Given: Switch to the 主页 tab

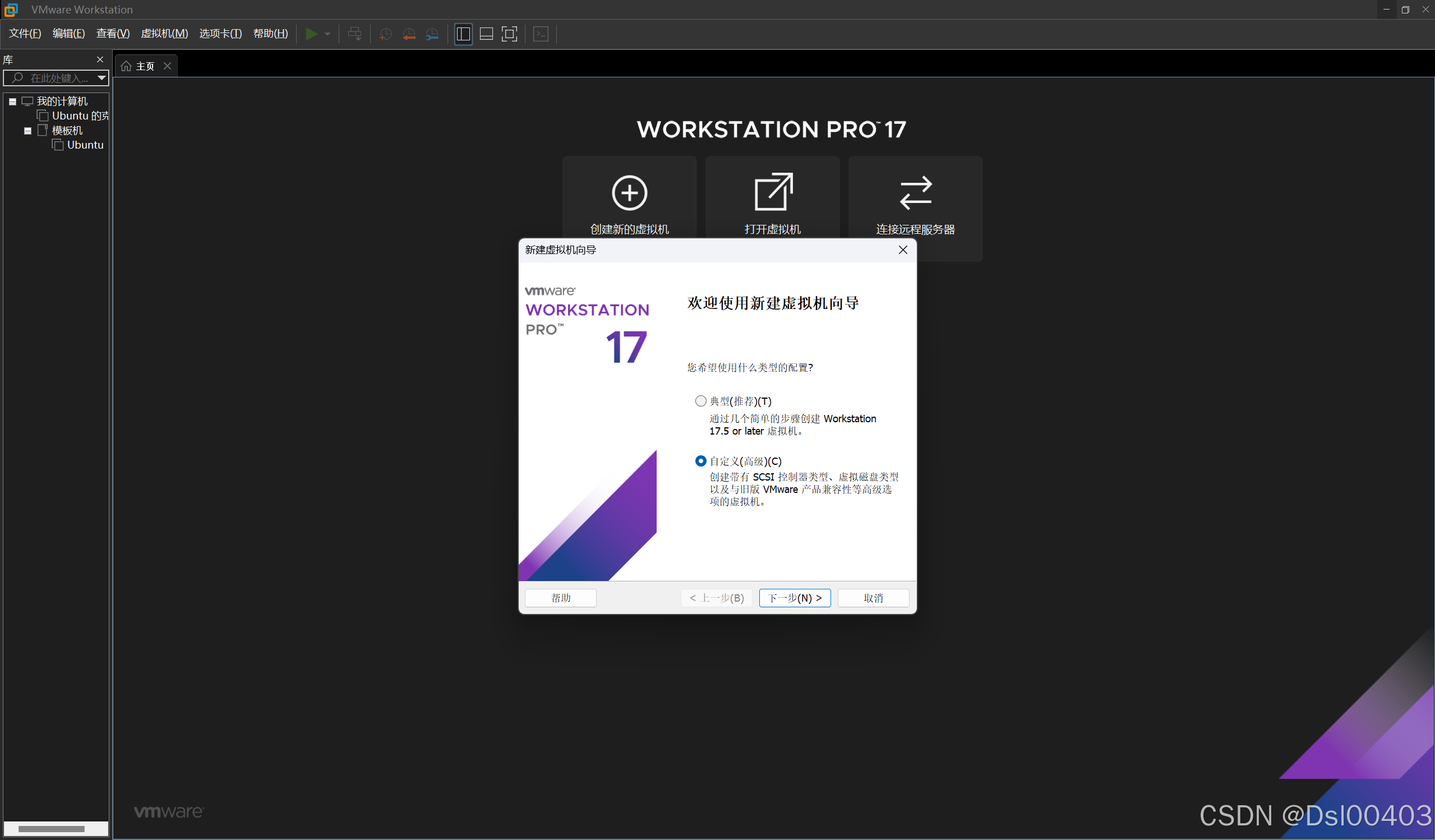Looking at the screenshot, I should pos(145,66).
